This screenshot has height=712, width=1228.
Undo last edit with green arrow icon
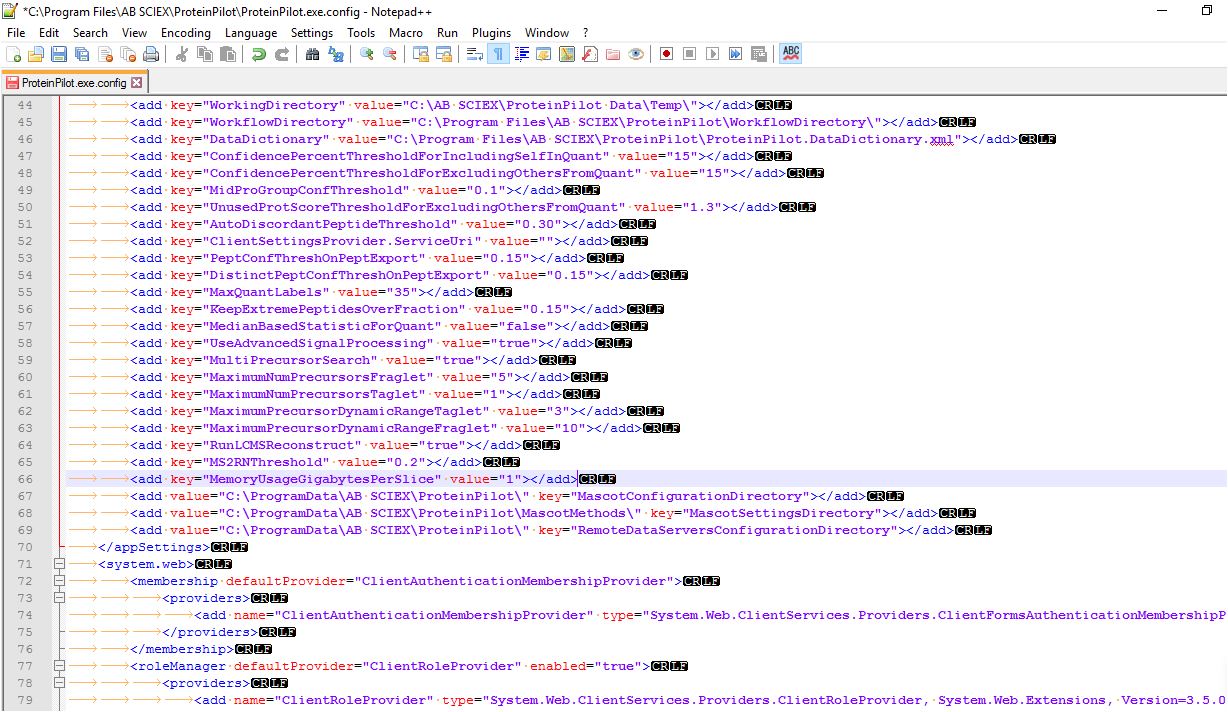(x=258, y=53)
